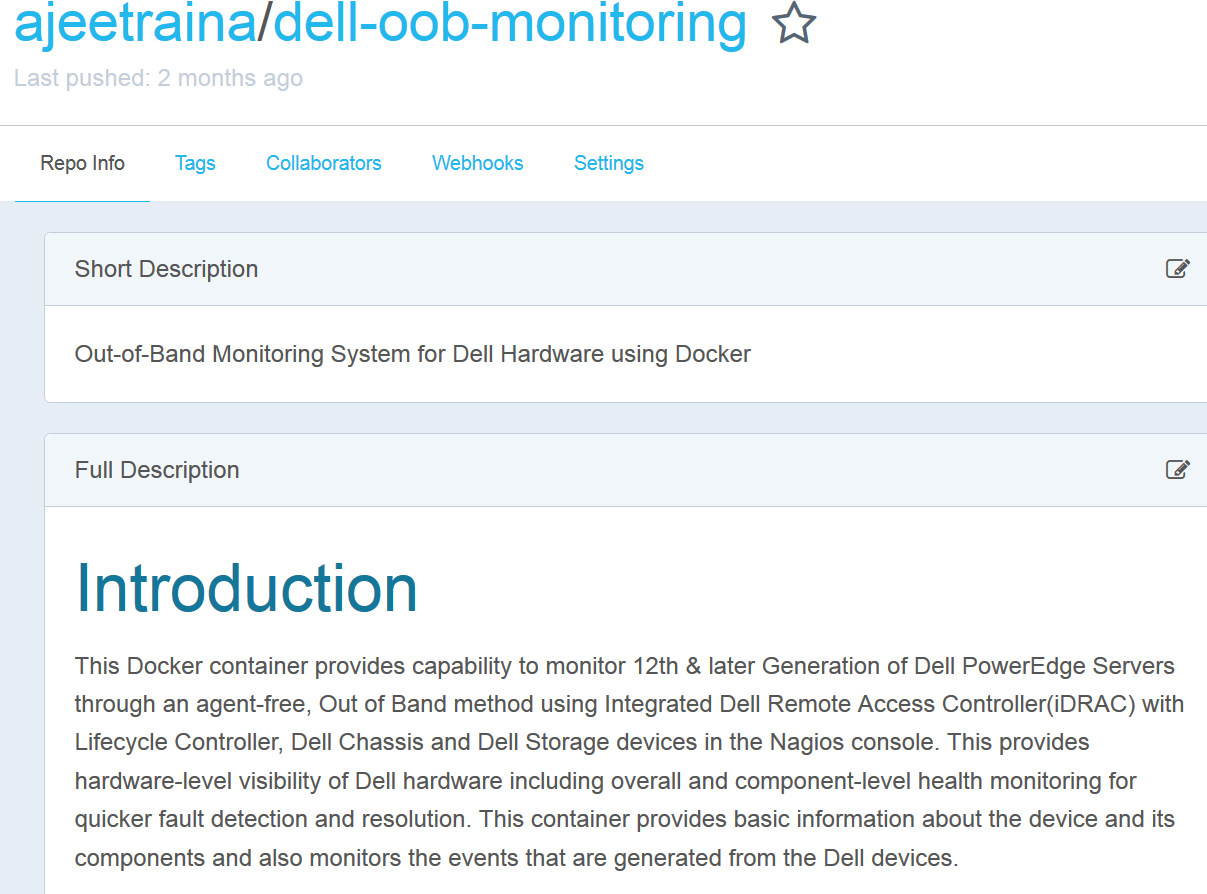Star the dell-oob-monitoring repository
Viewport: 1207px width, 894px height.
(794, 23)
